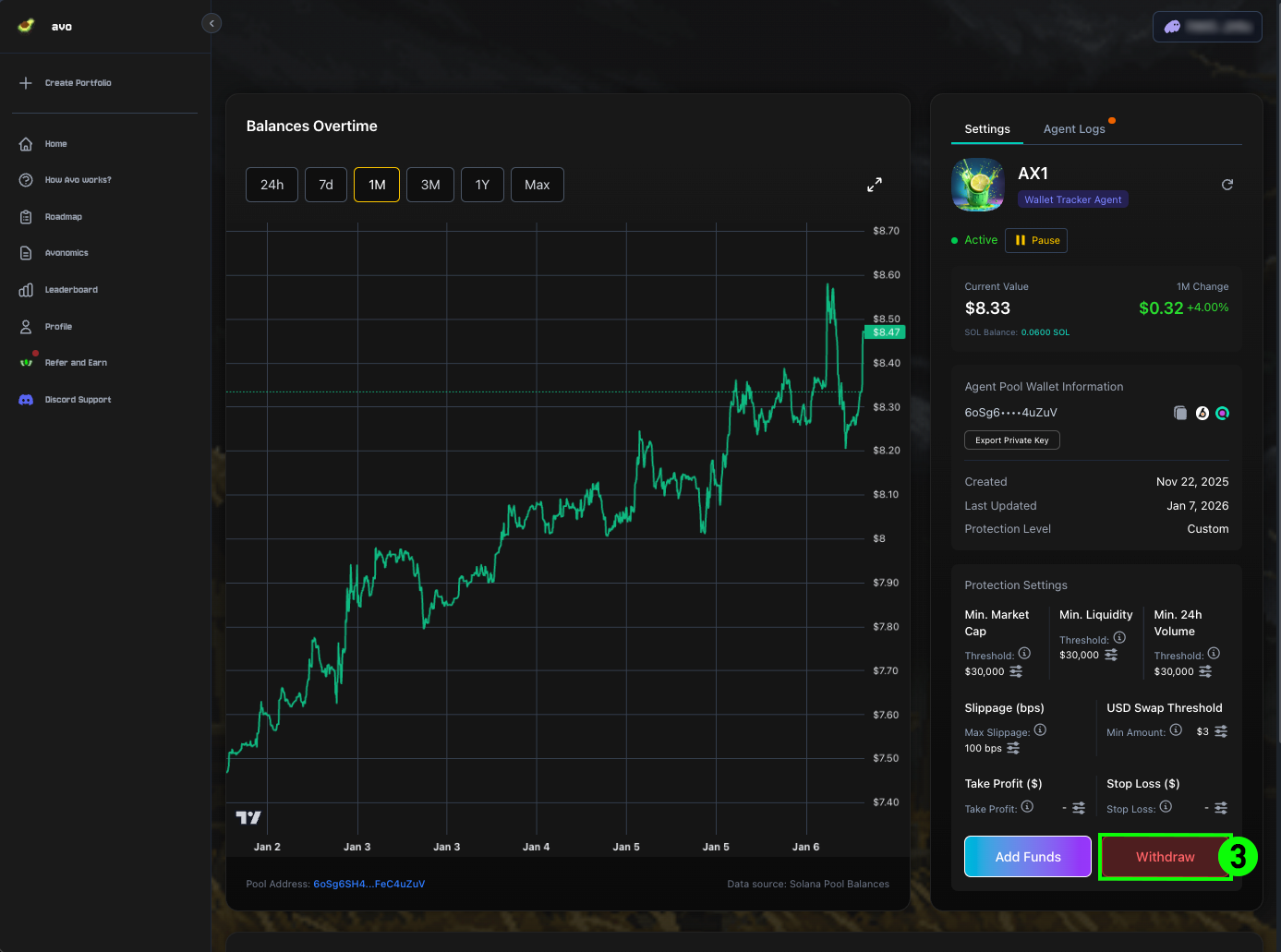
Task: Edit the Stop Loss settings icon
Action: point(1220,808)
